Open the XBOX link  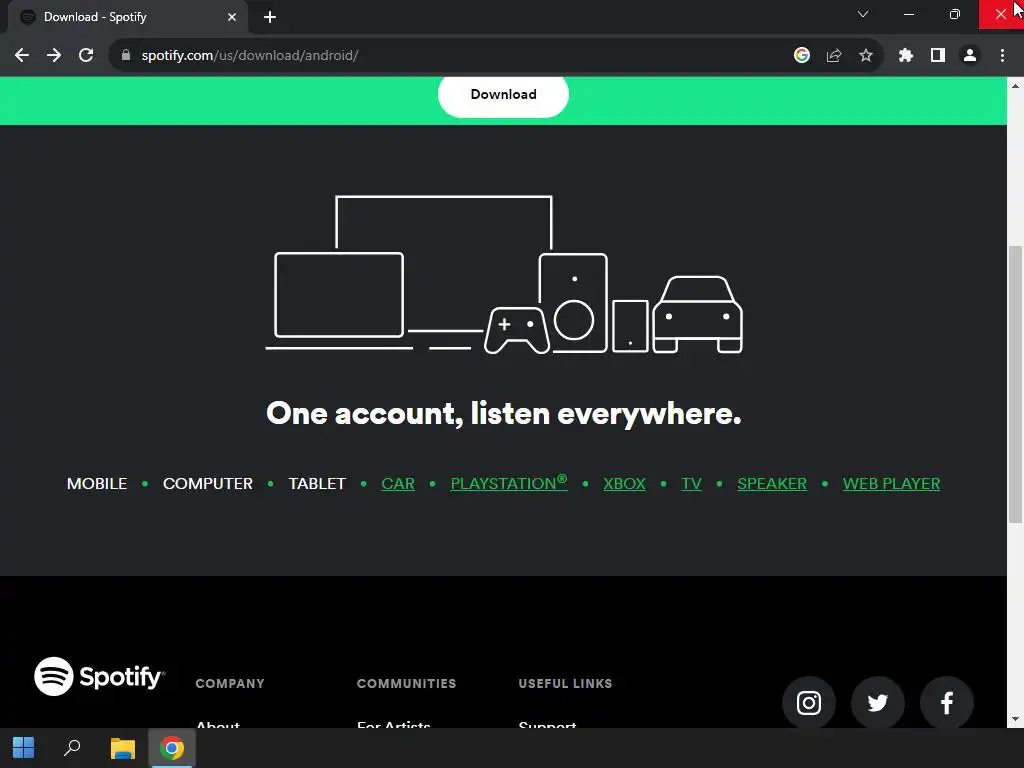tap(624, 484)
